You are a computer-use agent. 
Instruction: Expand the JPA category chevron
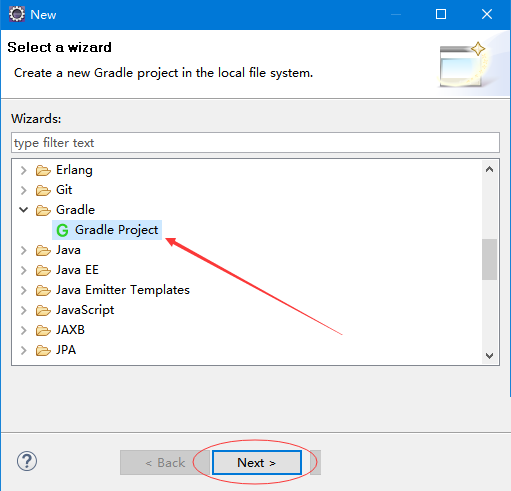point(23,350)
